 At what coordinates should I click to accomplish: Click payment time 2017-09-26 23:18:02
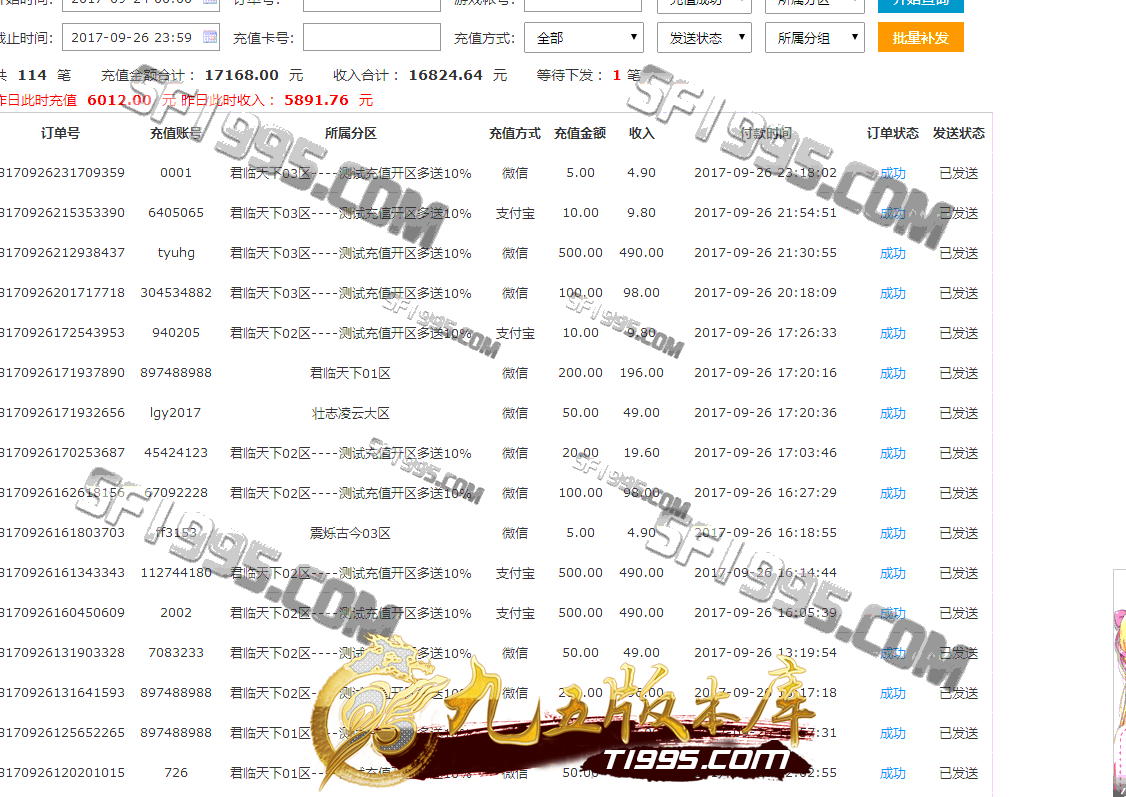[x=766, y=173]
